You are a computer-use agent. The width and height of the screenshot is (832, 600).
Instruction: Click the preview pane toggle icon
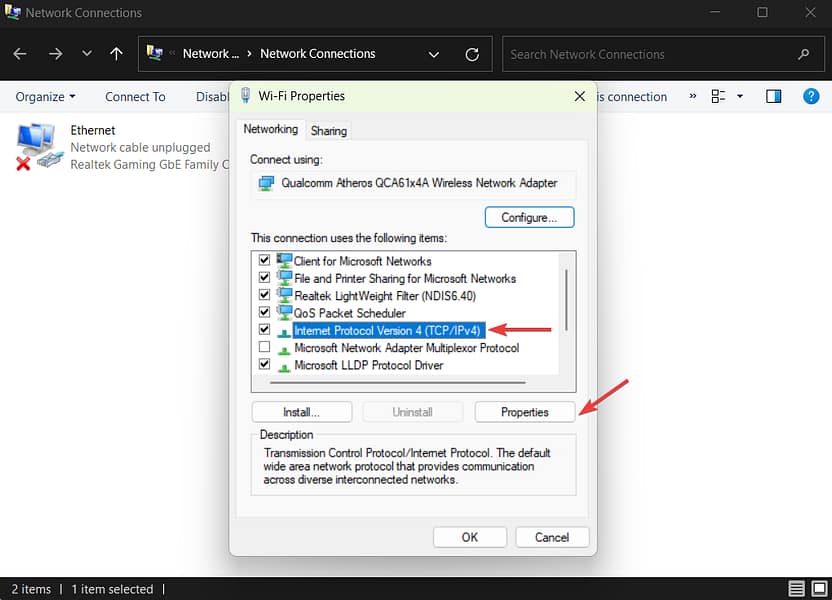(x=773, y=96)
